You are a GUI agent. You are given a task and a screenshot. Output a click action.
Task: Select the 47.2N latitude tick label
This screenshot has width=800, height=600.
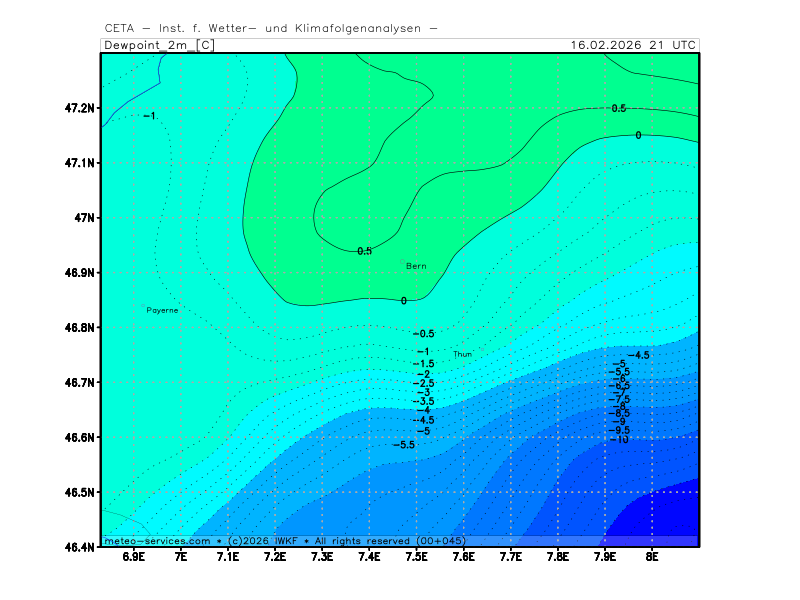pyautogui.click(x=78, y=107)
